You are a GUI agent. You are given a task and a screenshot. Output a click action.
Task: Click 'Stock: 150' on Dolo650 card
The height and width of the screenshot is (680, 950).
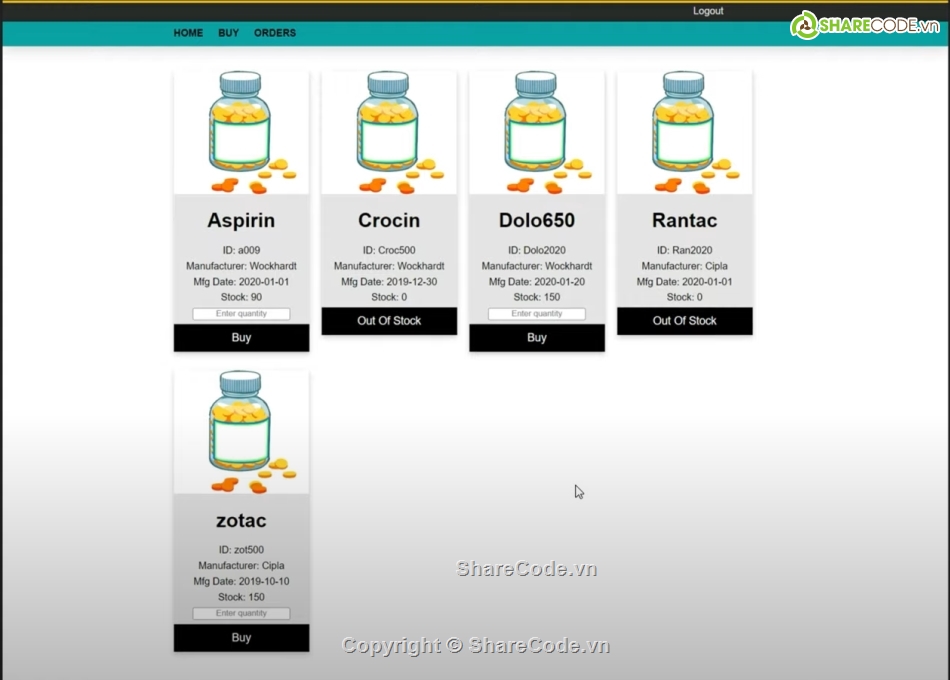(x=537, y=297)
